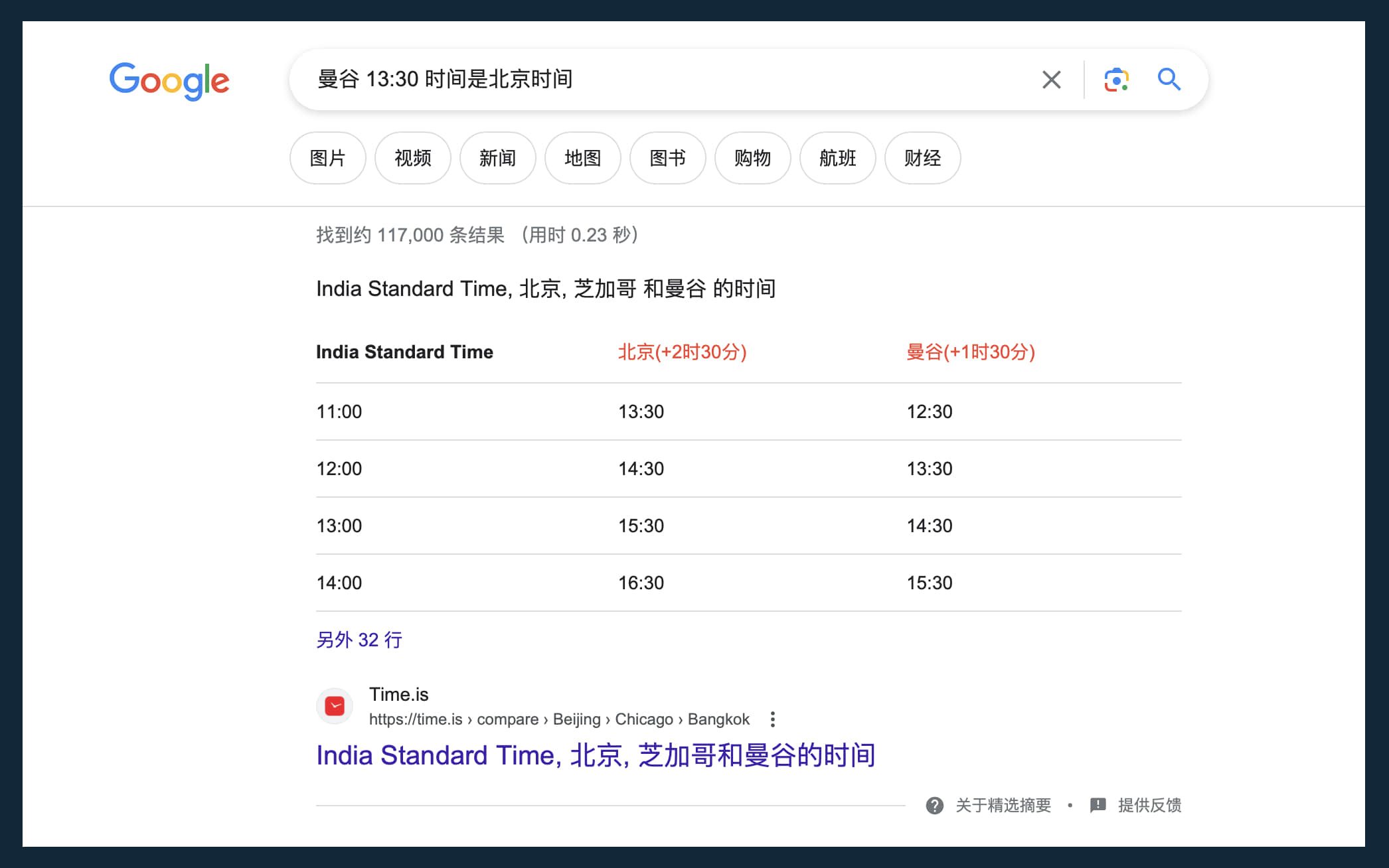Switch to the 视频 filter
This screenshot has height=868, width=1389.
pos(413,158)
